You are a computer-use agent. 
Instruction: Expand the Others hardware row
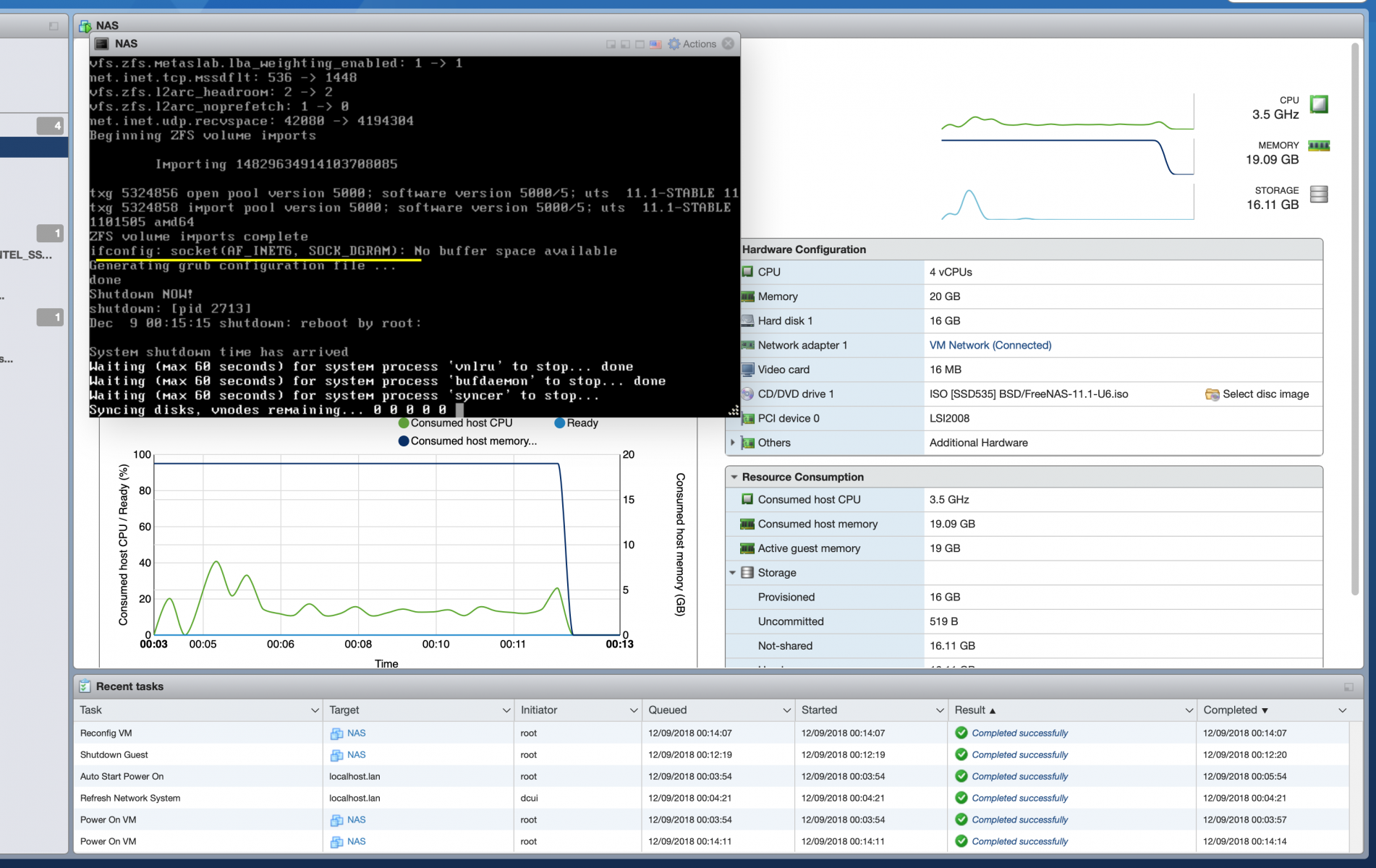click(x=732, y=443)
